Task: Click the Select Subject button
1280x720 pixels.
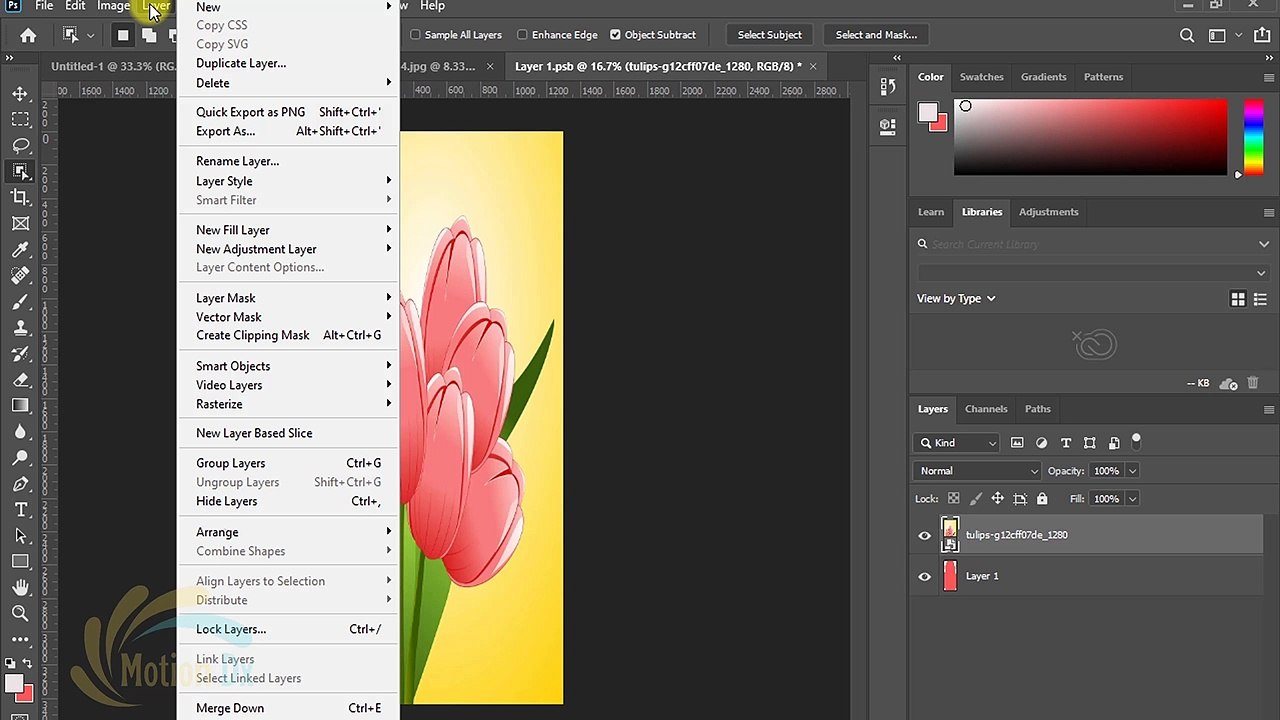Action: coord(769,35)
